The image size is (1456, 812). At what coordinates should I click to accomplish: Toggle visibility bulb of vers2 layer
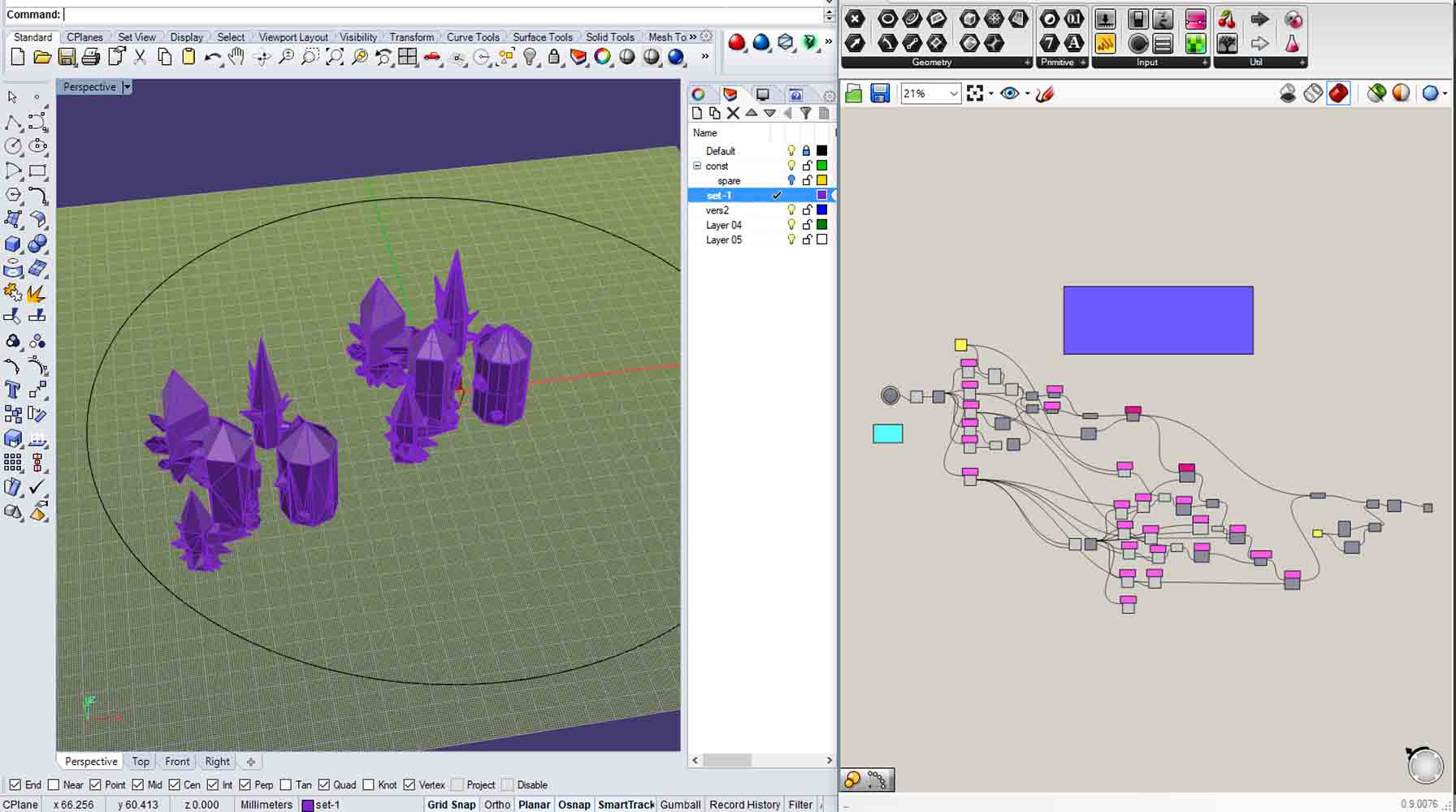[791, 209]
